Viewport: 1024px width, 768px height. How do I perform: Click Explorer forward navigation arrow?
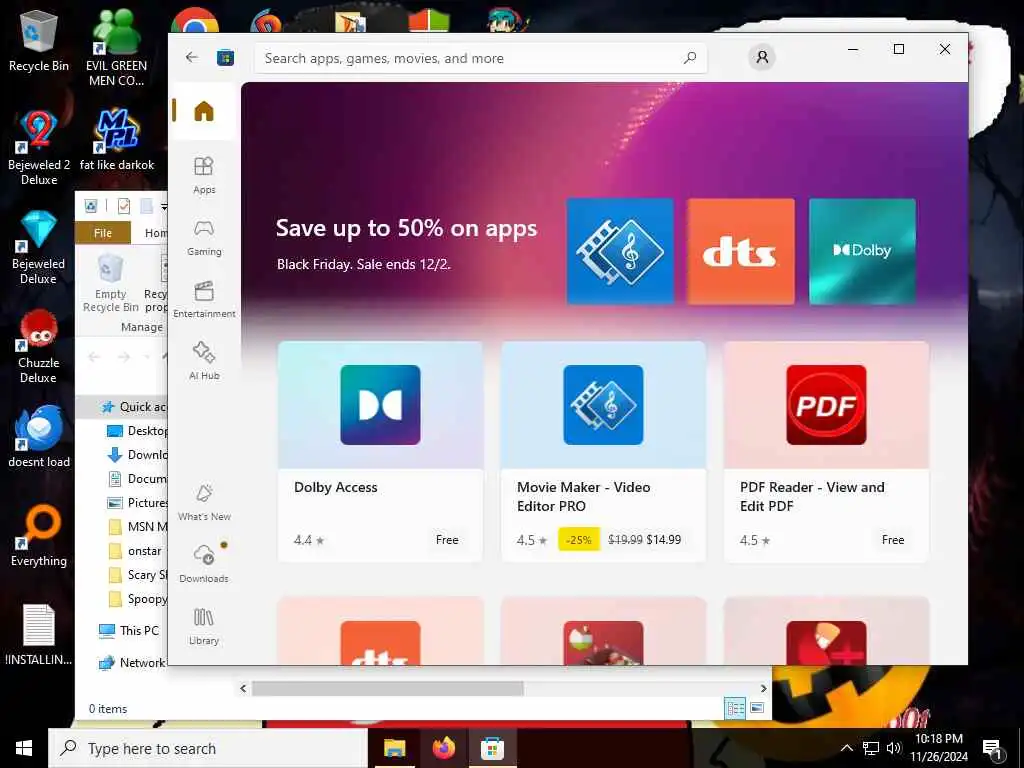point(123,357)
